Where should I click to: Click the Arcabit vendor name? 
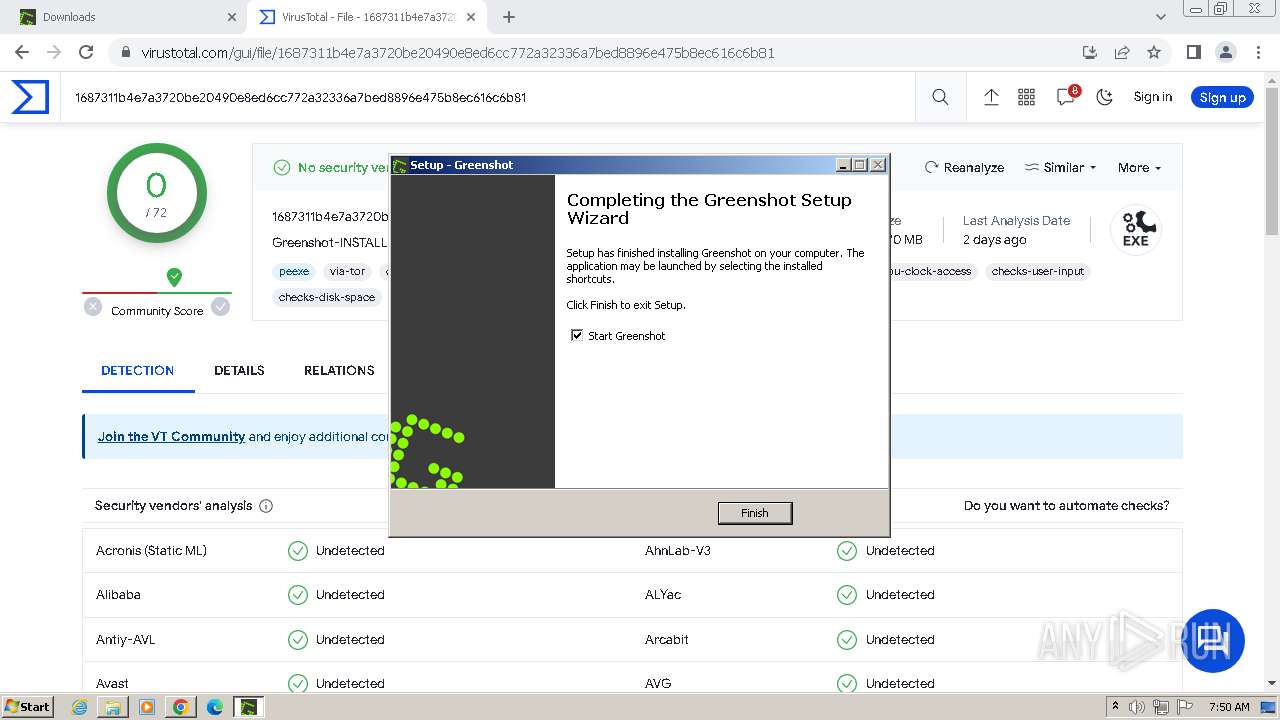tap(667, 639)
